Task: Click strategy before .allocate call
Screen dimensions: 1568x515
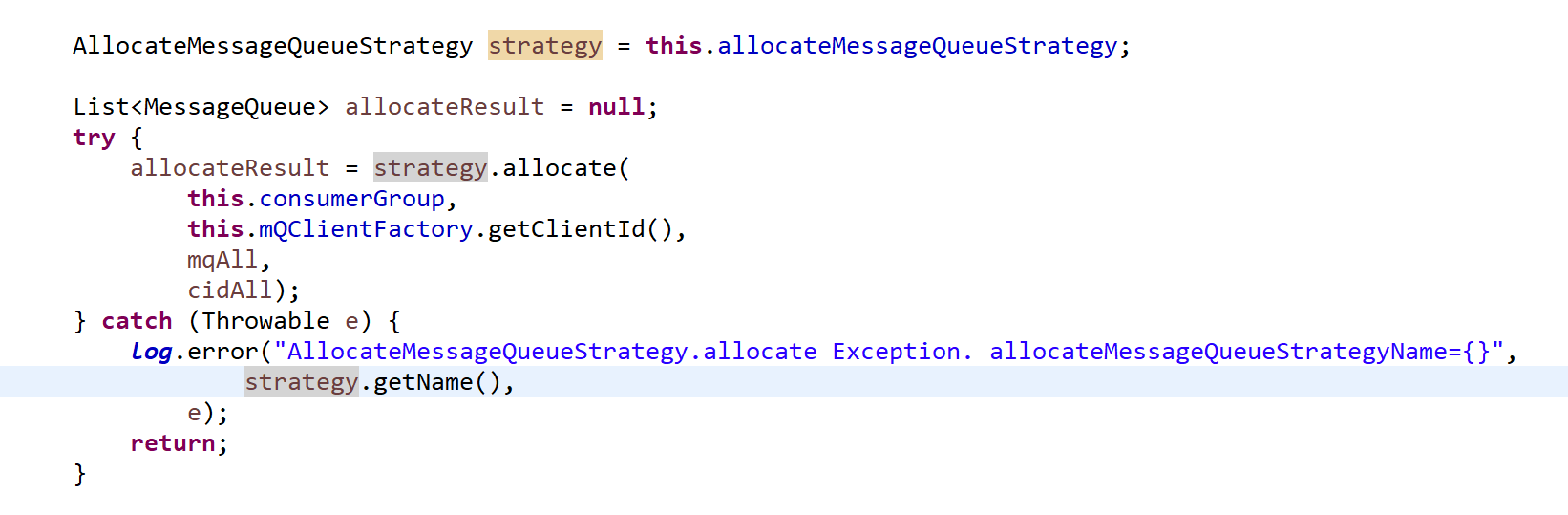Action: click(x=430, y=168)
